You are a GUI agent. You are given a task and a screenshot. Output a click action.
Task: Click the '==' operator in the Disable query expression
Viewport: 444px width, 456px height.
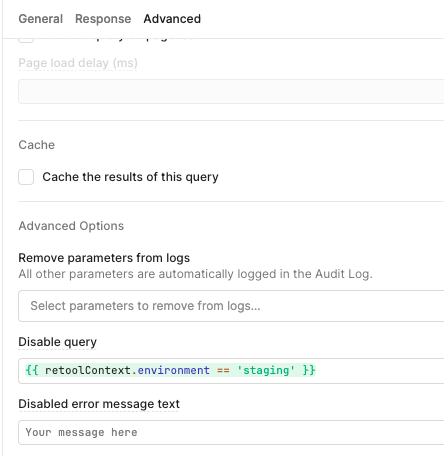pos(223,370)
